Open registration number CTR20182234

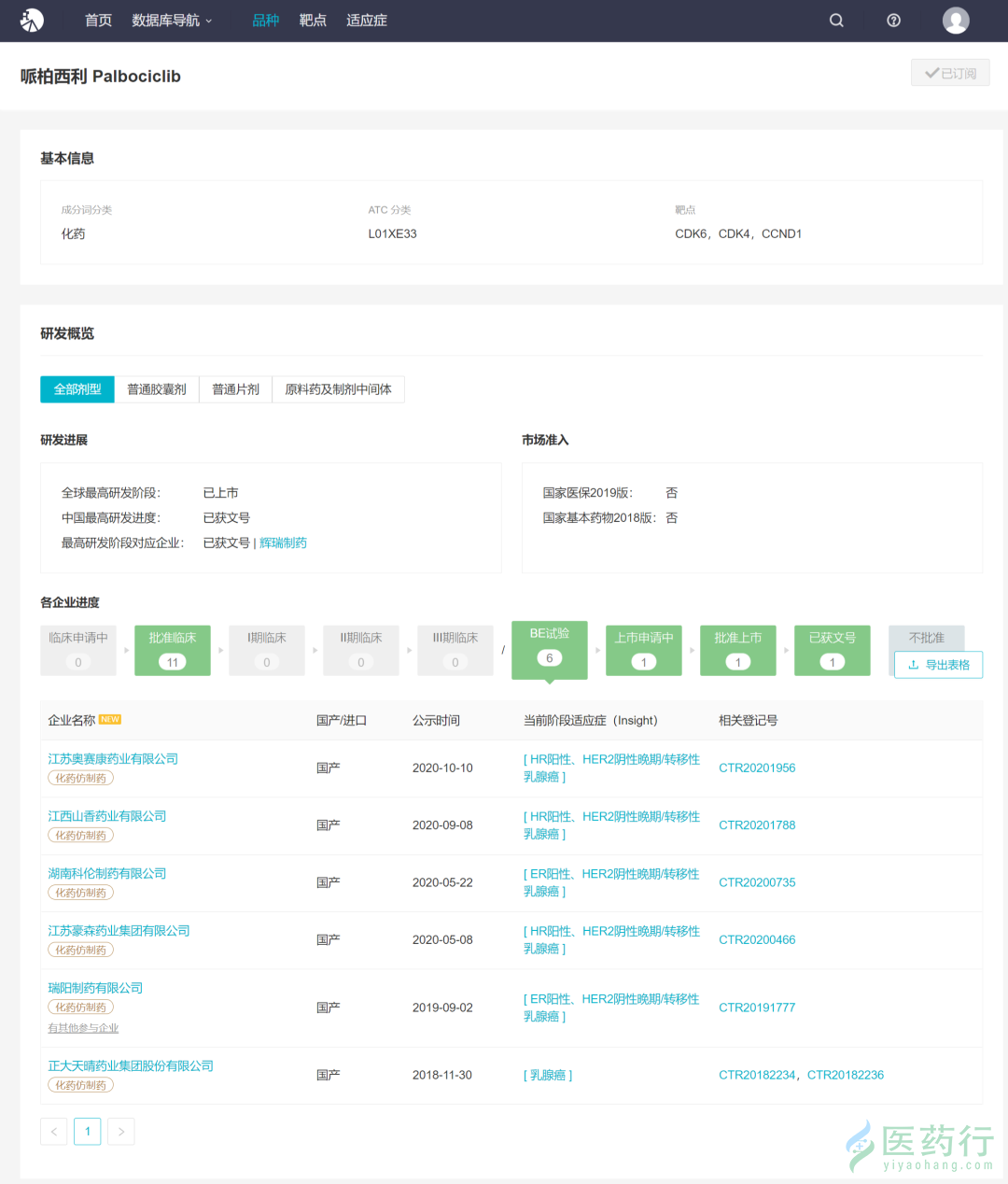[757, 1075]
